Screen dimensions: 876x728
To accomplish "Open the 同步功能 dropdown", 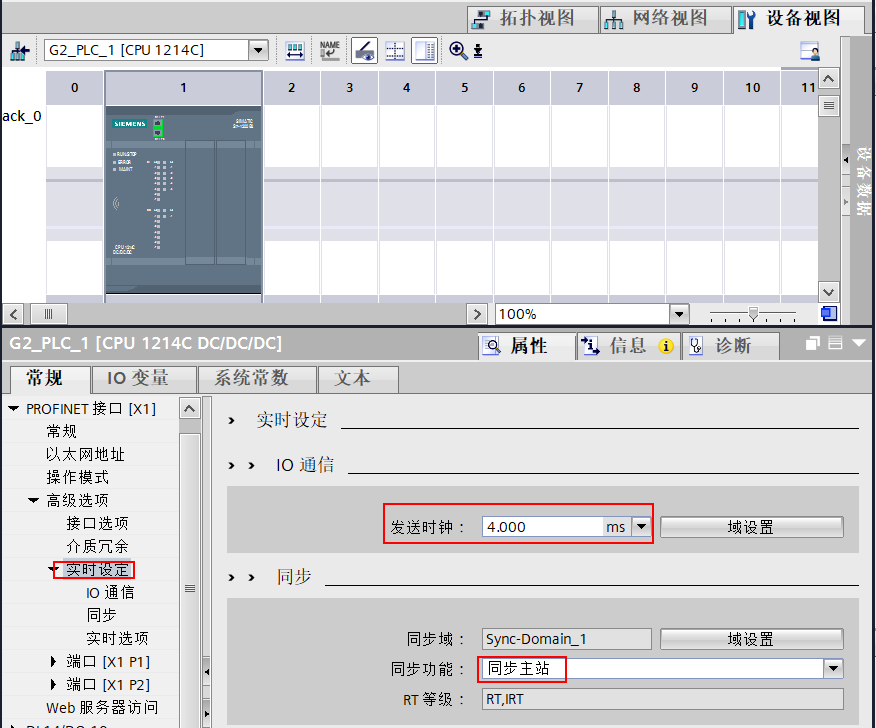I will pos(833,669).
